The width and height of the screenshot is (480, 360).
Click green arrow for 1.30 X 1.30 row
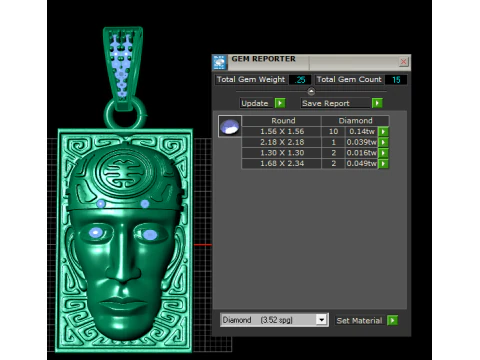point(383,153)
